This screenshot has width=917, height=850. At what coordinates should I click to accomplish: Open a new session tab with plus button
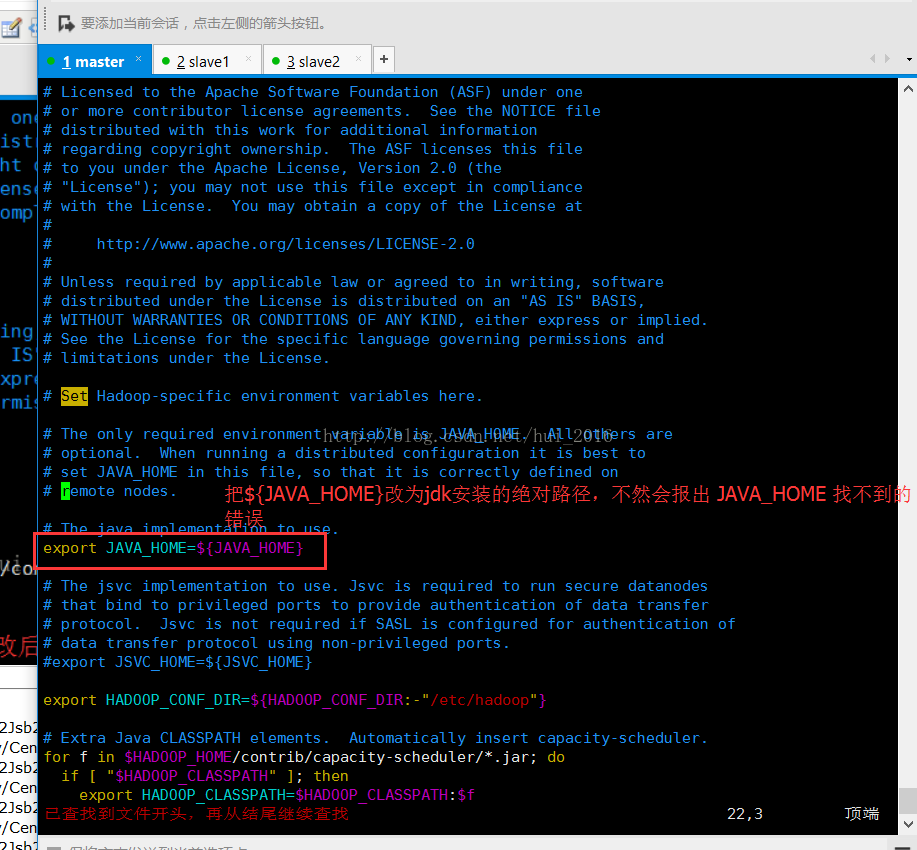pos(383,60)
